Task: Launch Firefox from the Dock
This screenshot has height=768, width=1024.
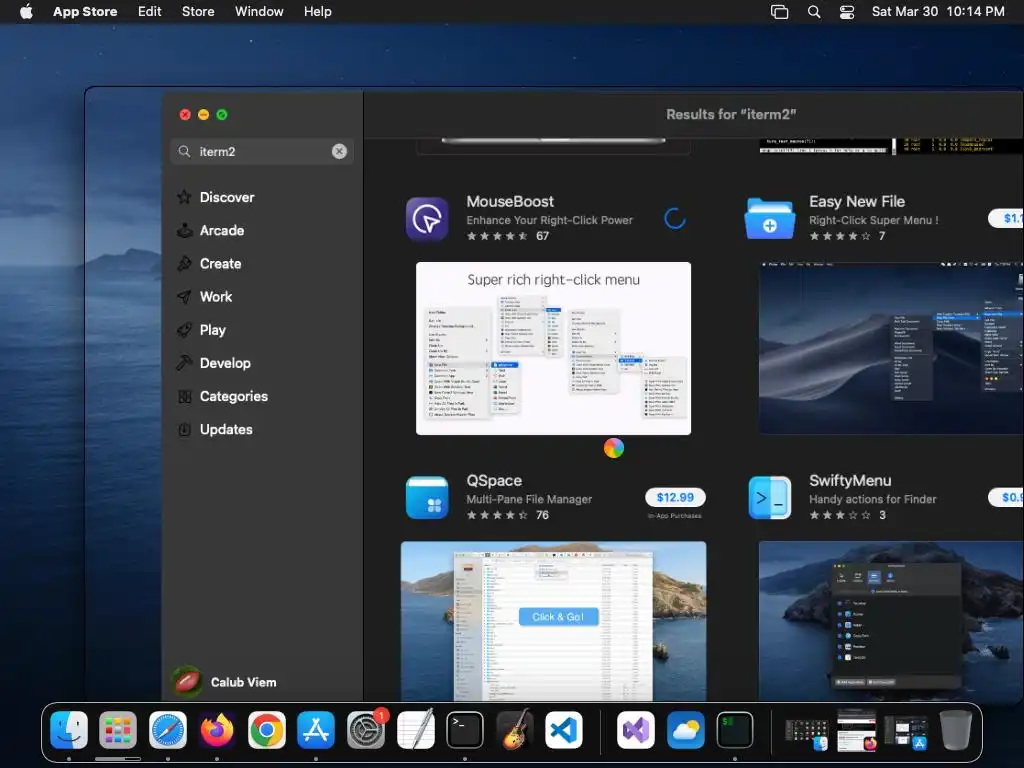Action: pos(217,730)
